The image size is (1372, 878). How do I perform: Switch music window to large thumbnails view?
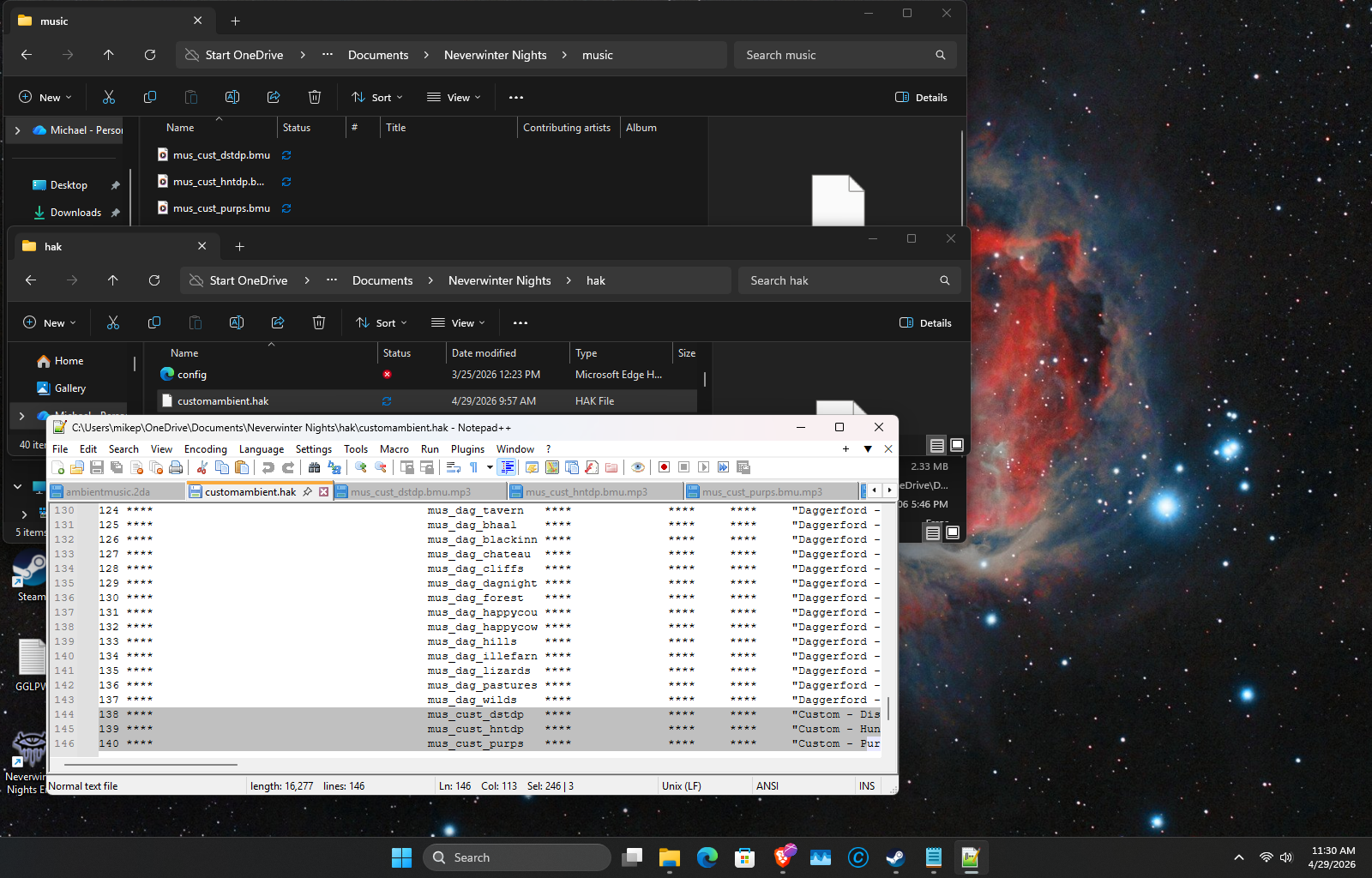click(x=952, y=532)
